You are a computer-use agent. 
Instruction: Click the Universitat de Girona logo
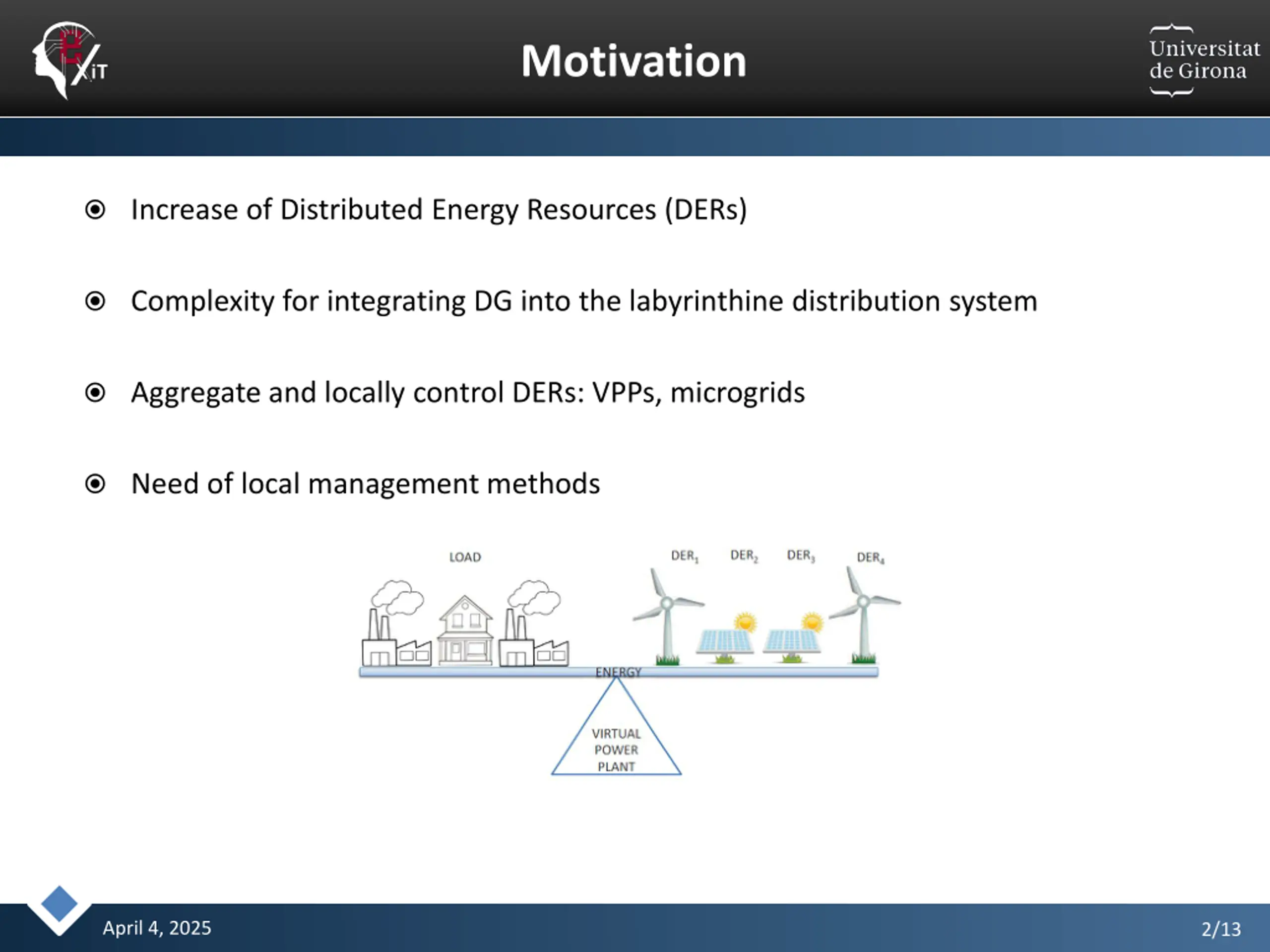(x=1204, y=60)
